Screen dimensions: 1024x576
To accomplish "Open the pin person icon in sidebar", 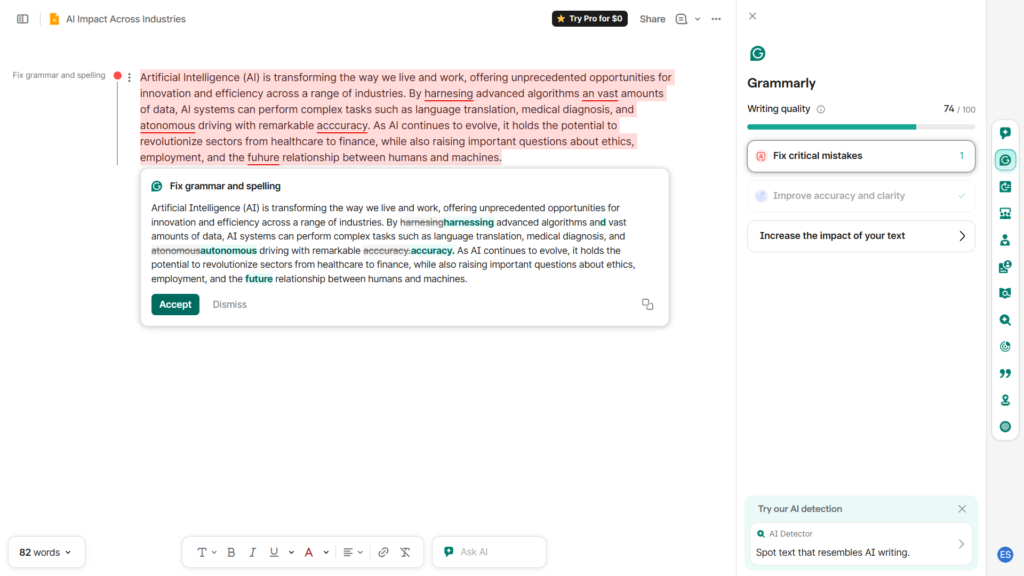I will [1005, 400].
